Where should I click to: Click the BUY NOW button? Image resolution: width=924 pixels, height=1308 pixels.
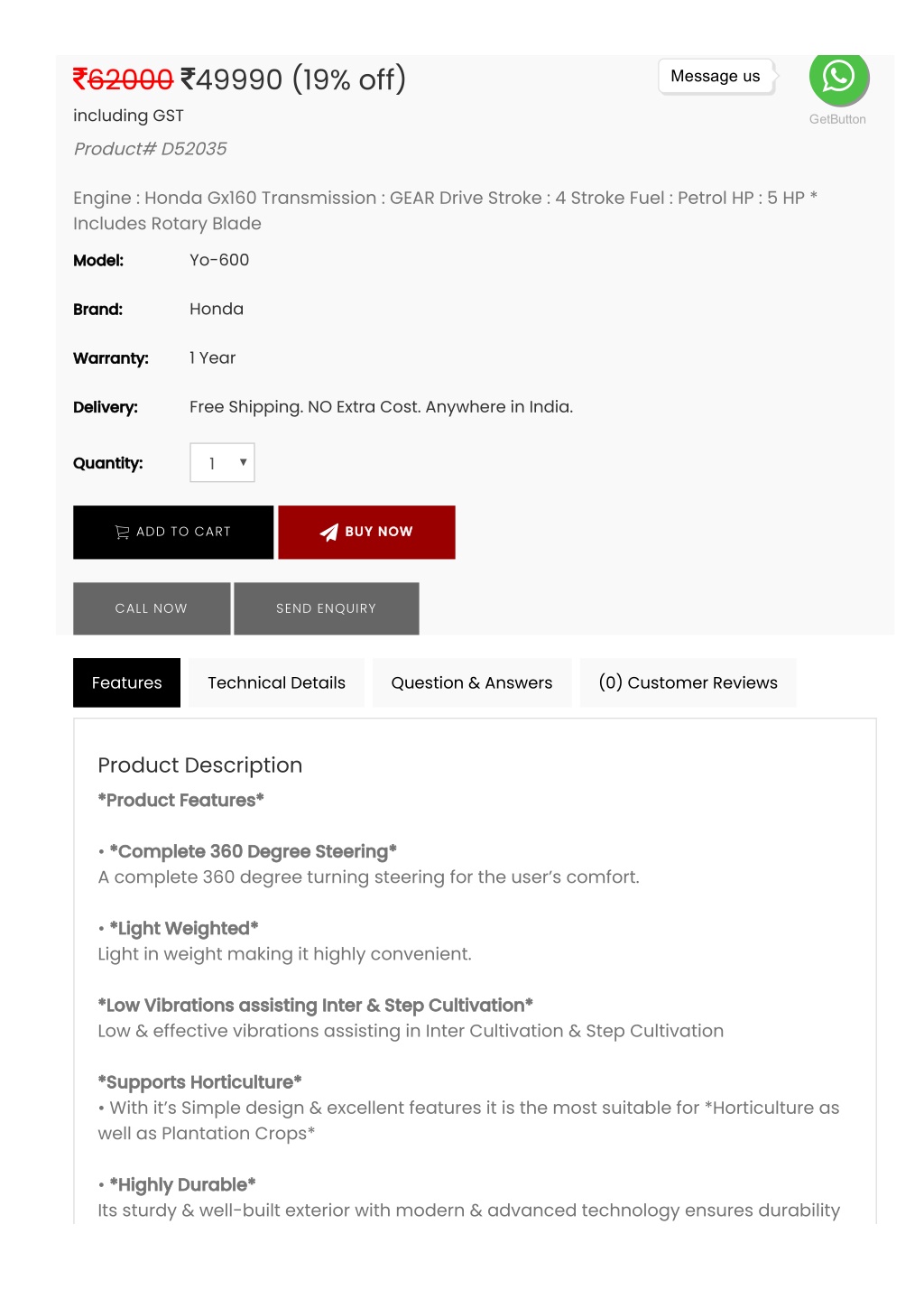click(x=366, y=533)
